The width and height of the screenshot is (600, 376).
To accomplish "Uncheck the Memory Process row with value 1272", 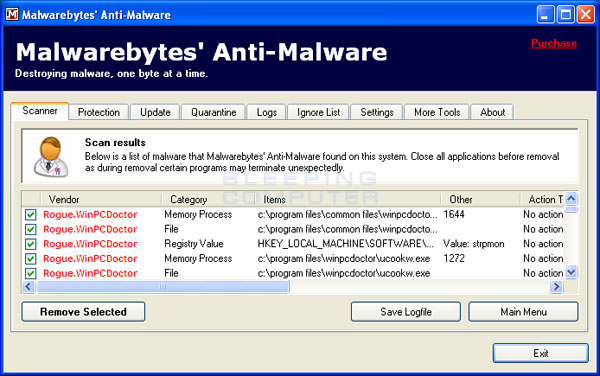I will [31, 259].
